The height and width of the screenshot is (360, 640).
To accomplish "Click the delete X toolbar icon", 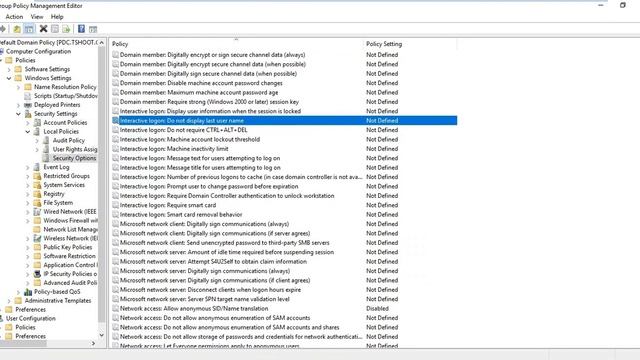I will 43,29.
